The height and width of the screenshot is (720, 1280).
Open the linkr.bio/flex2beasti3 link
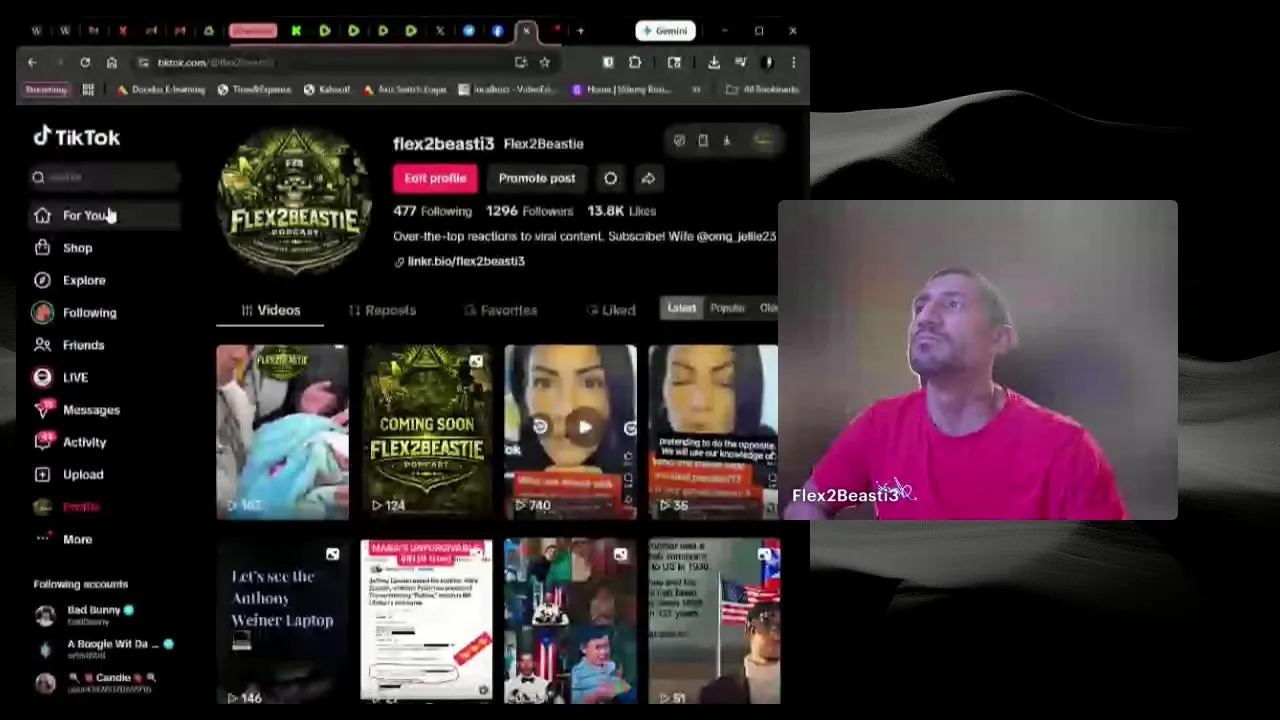click(x=465, y=261)
